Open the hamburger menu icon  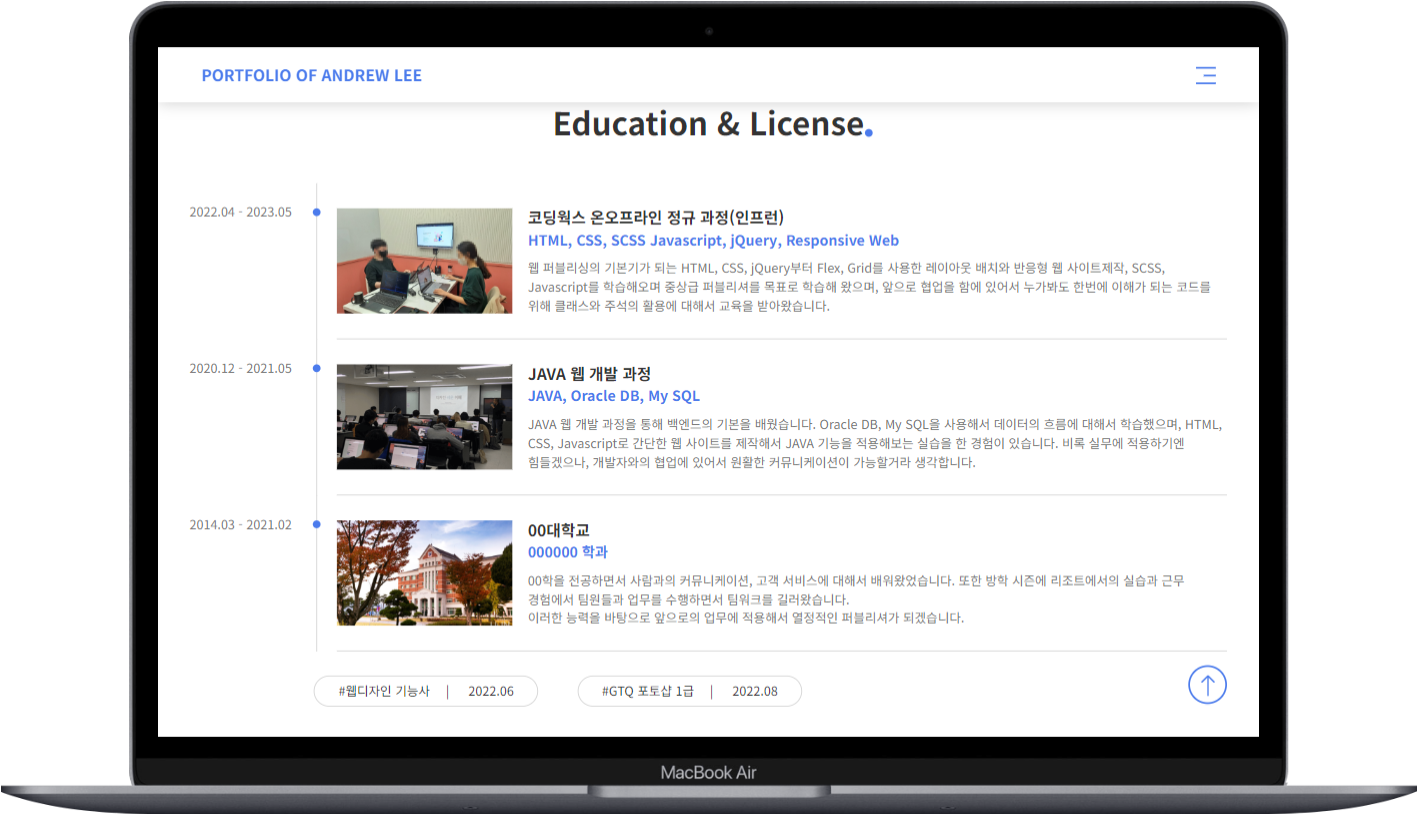[x=1206, y=75]
